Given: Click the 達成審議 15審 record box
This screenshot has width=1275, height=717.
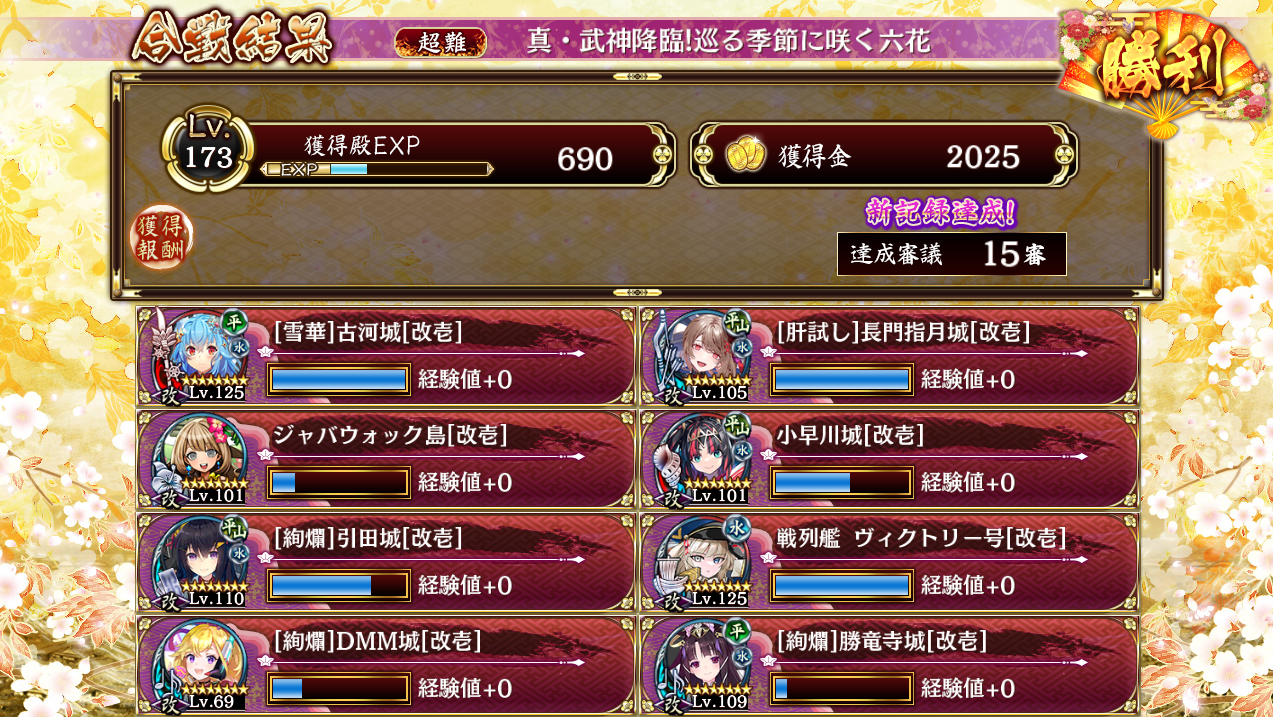Looking at the screenshot, I should [x=952, y=254].
